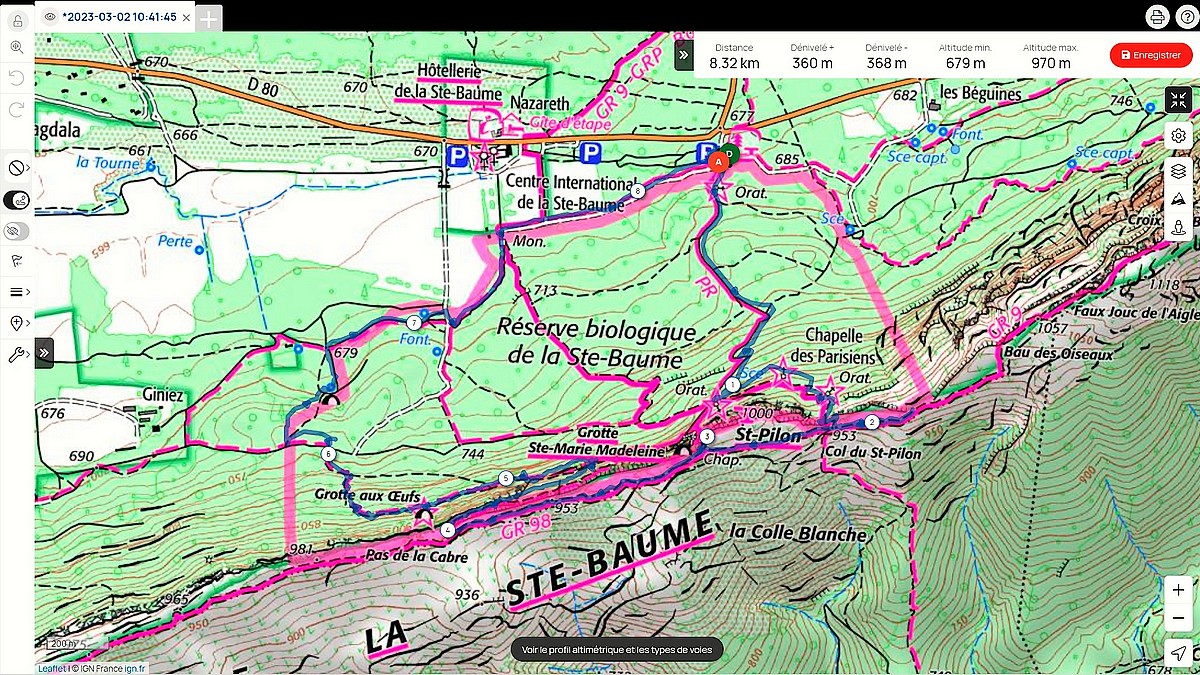
Task: Activate the street-level pegman icon
Action: click(x=1179, y=228)
